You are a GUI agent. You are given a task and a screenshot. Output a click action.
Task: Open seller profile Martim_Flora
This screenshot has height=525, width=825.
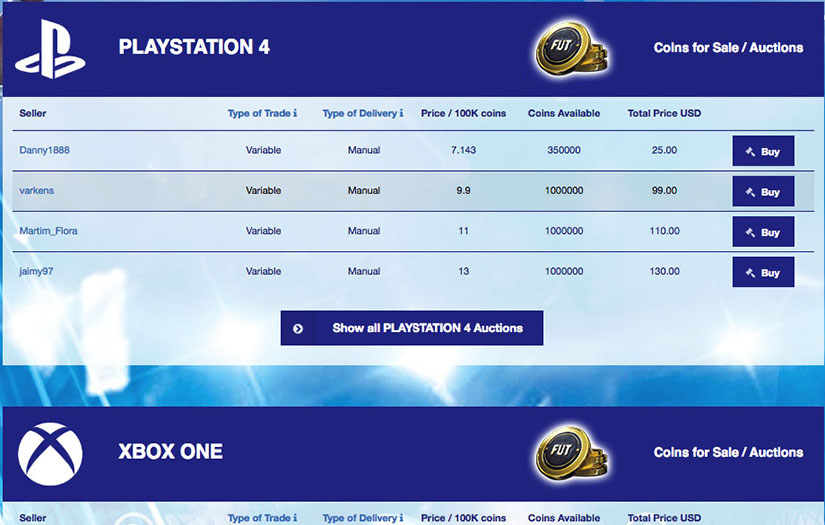click(48, 231)
